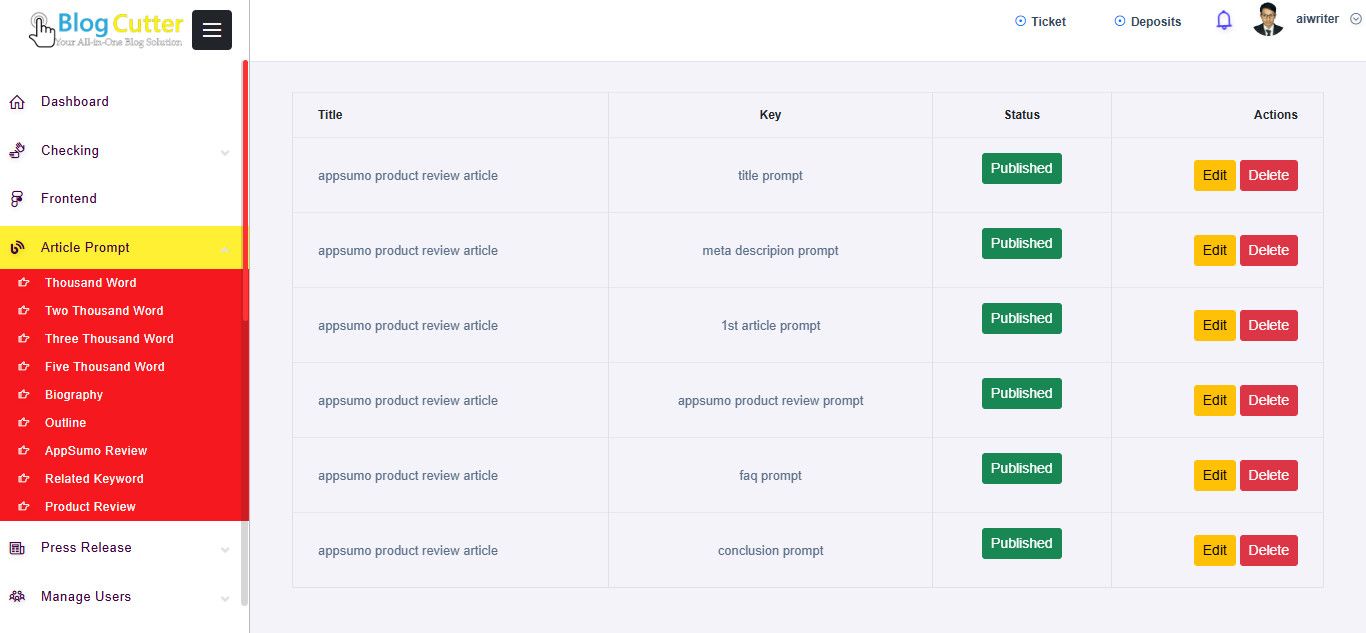Click the Blog Cutter logo
1366x633 pixels.
pyautogui.click(x=106, y=29)
